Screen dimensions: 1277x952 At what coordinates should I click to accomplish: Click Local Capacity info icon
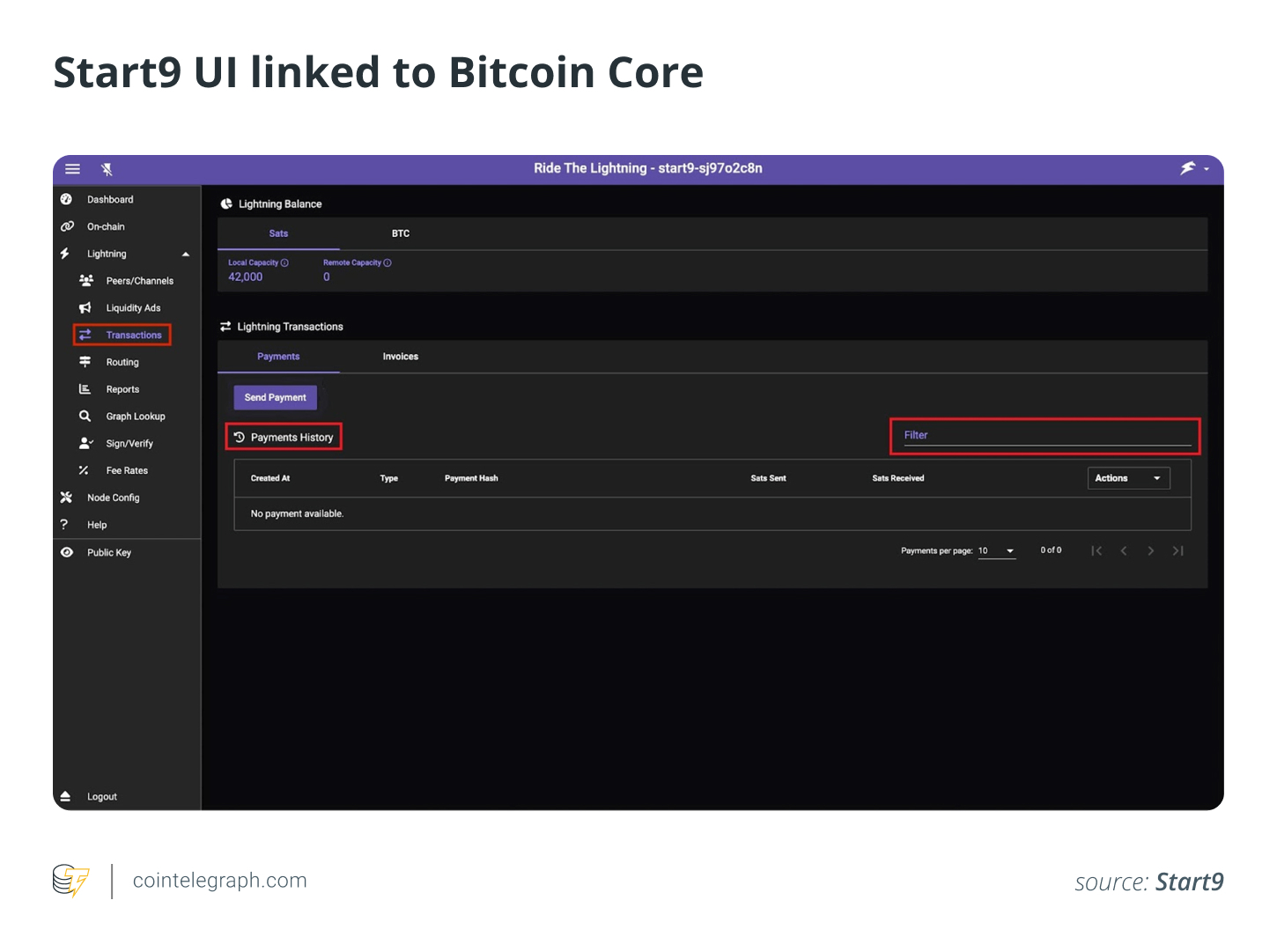[x=284, y=262]
